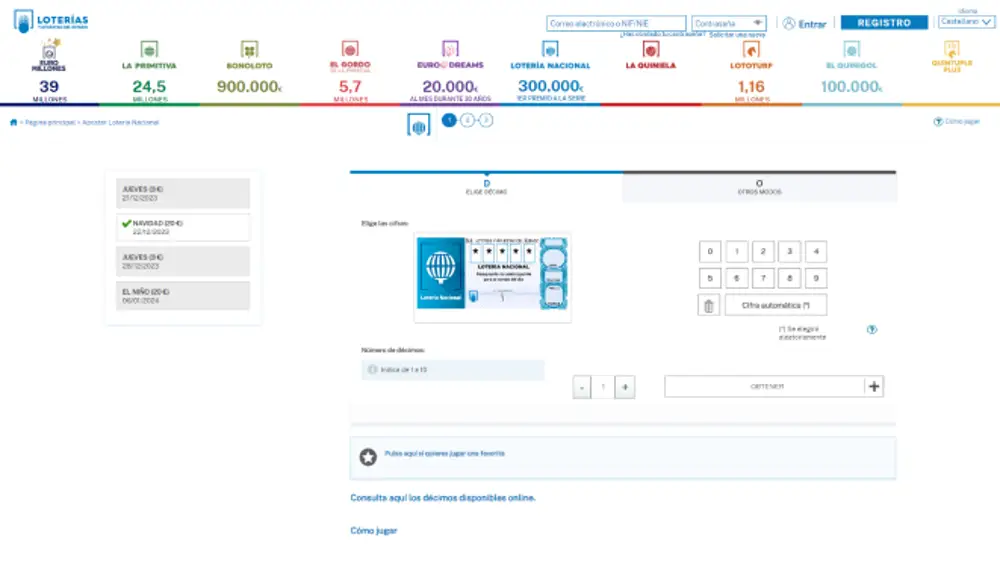Image resolution: width=1000 pixels, height=567 pixels.
Task: Select the Jueves 28/12/2023 draw
Action: (x=183, y=261)
